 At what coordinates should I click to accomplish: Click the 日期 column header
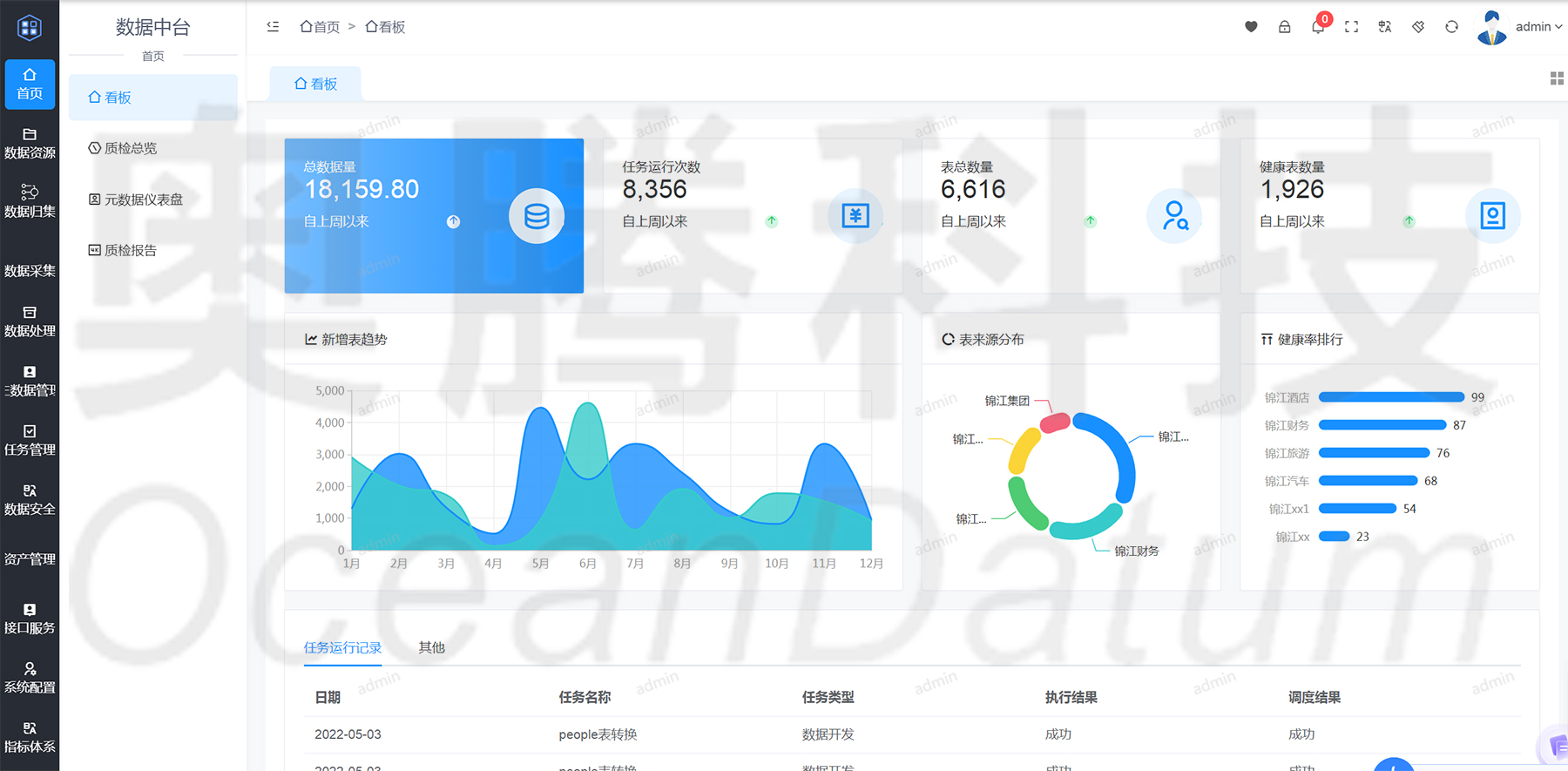tap(328, 697)
